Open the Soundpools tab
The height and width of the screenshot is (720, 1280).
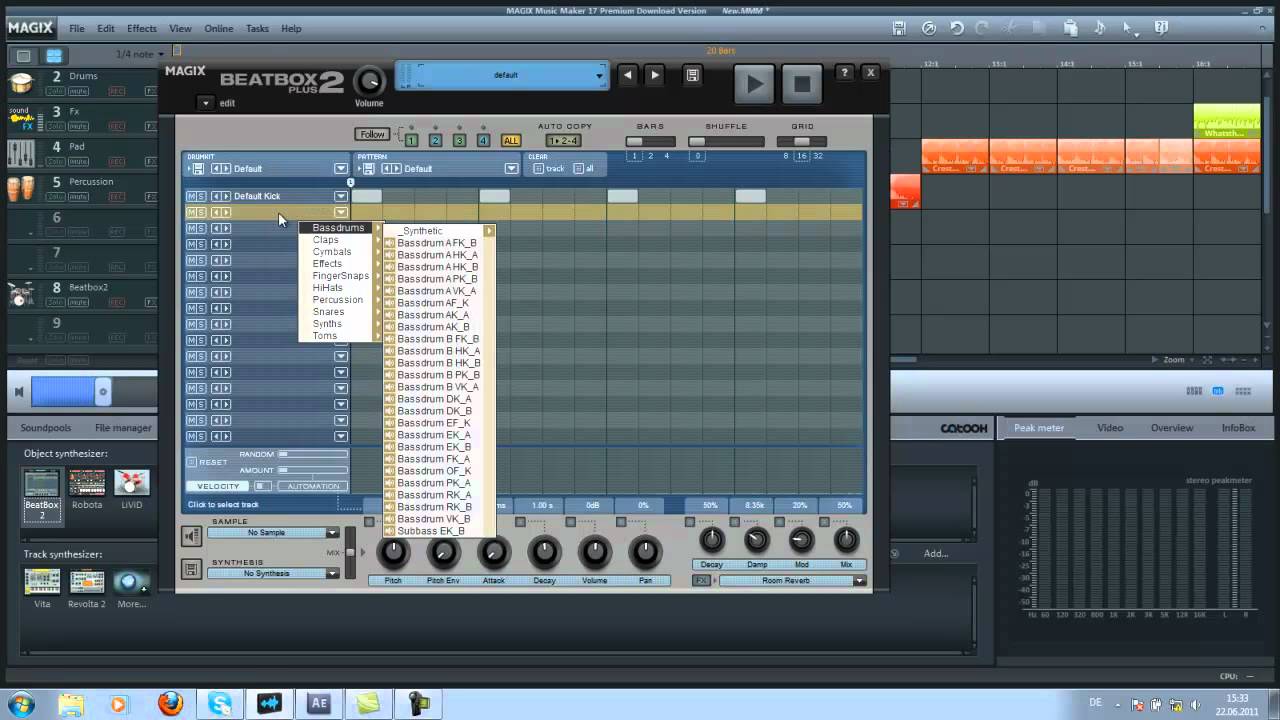[46, 428]
